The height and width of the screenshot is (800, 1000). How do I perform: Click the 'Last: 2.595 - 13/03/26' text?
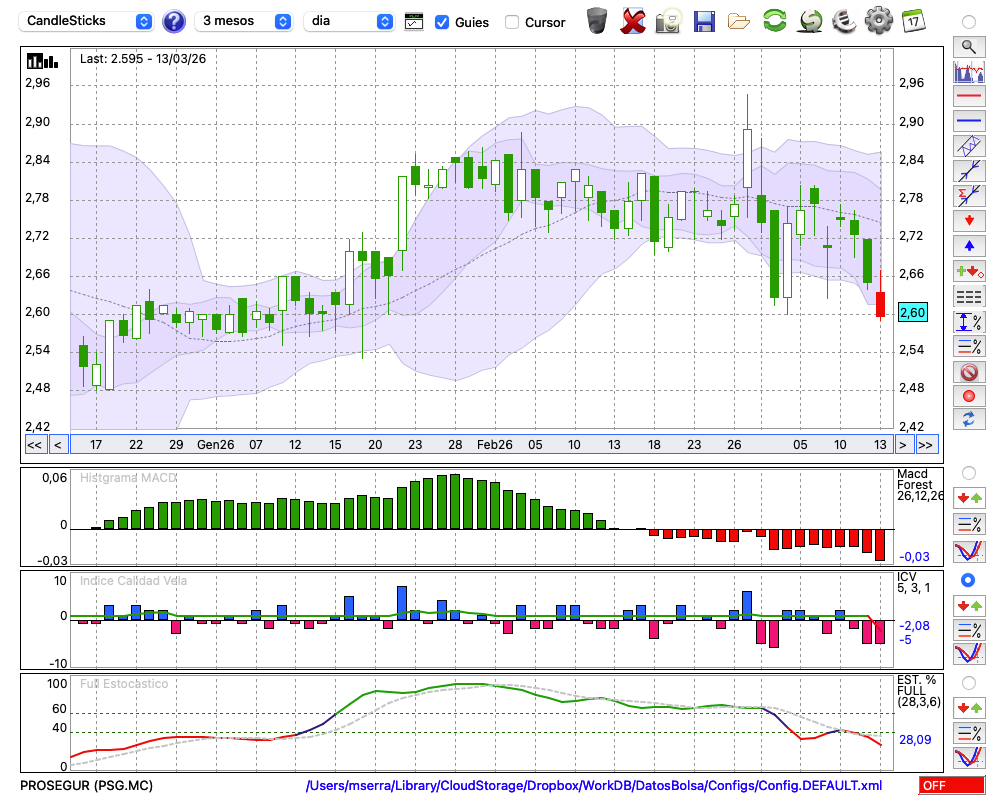point(143,59)
